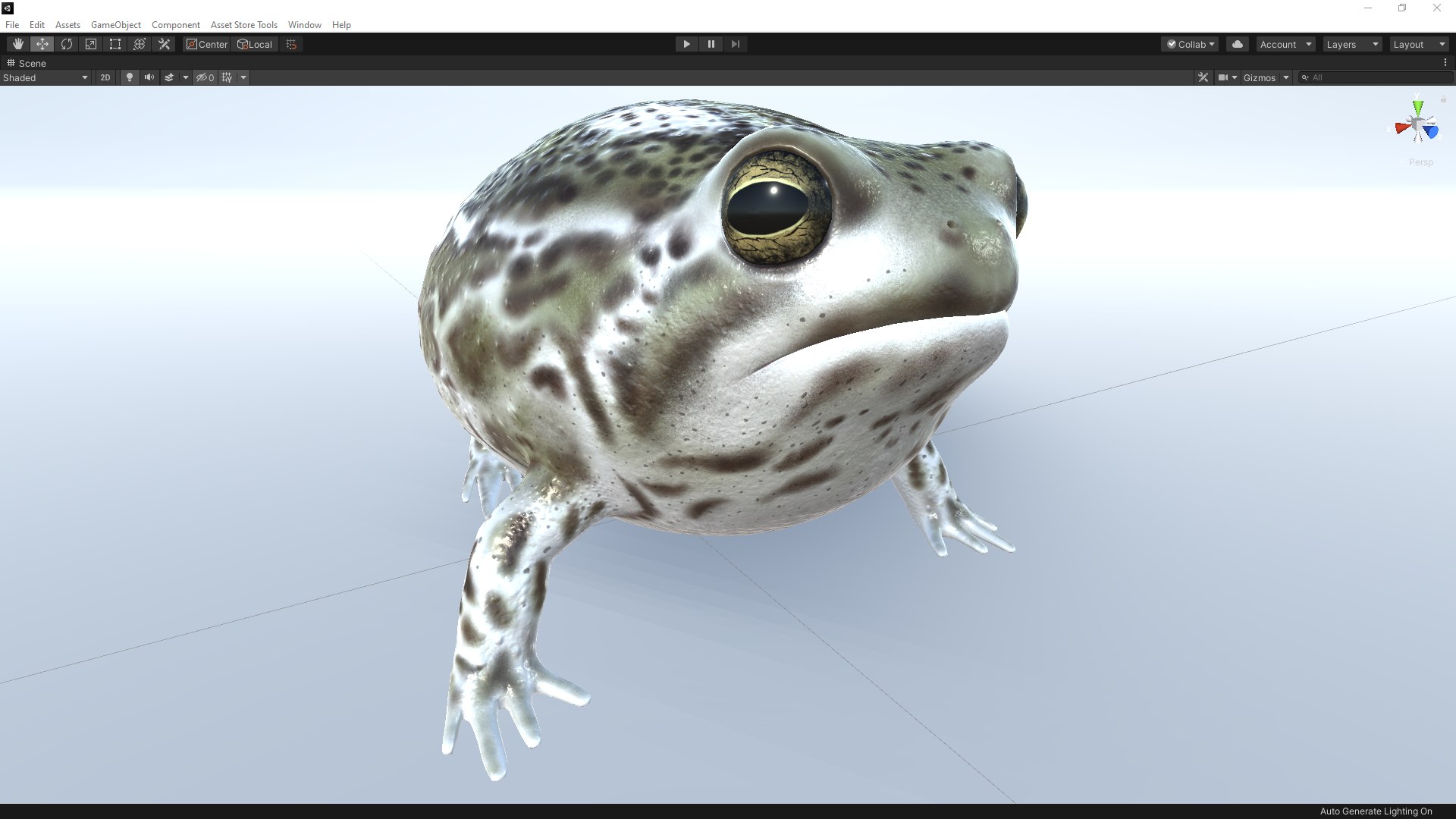The height and width of the screenshot is (819, 1456).
Task: Toggle pivot mode Center button
Action: [x=206, y=44]
